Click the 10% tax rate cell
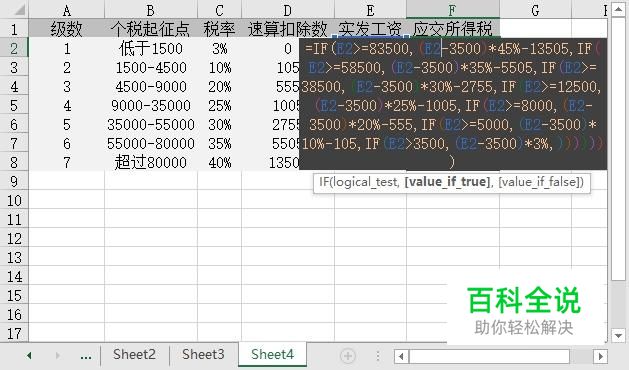Screen dimensions: 629x370 (x=219, y=67)
